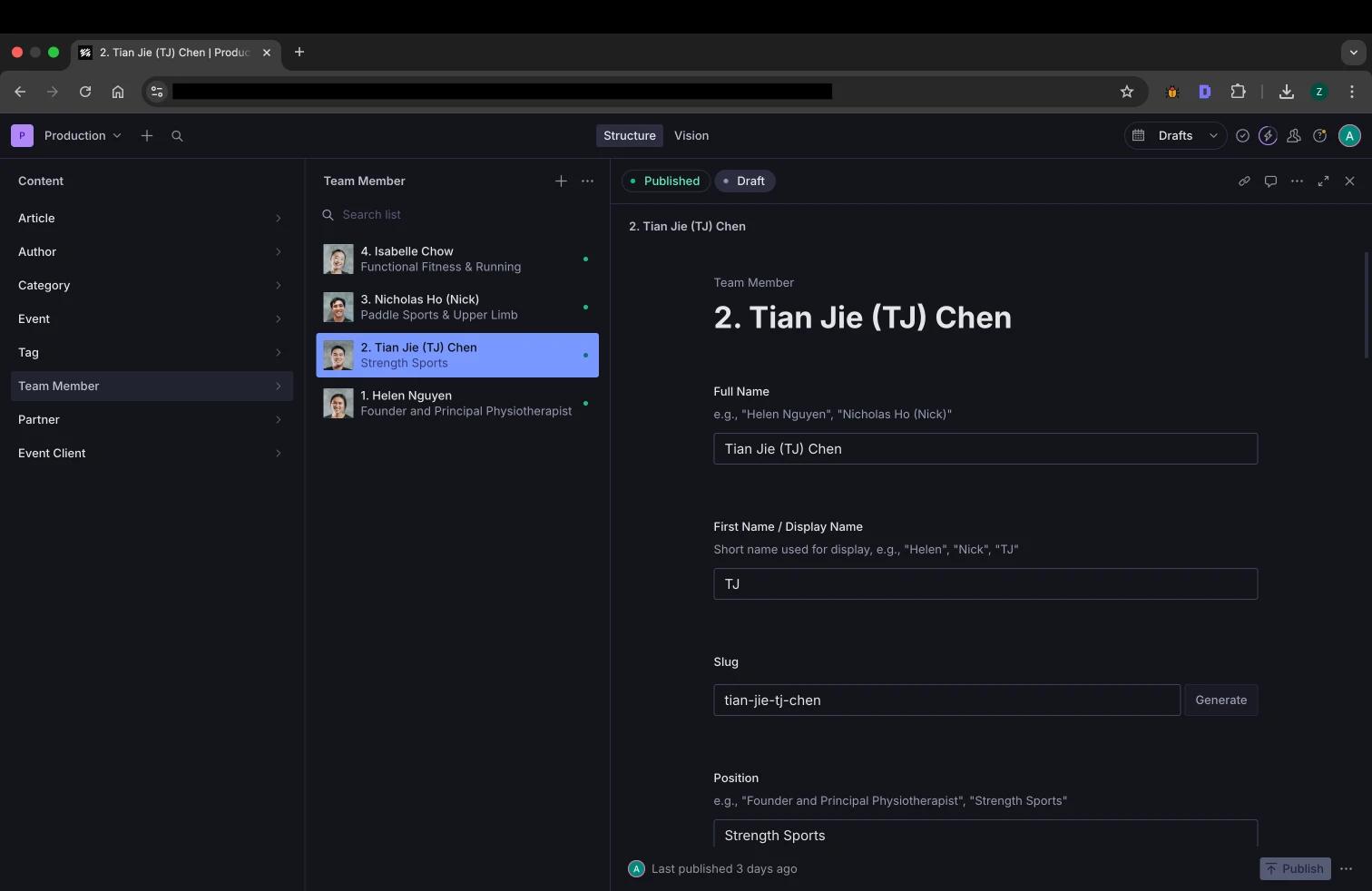
Task: Expand the document pane to fullscreen
Action: [x=1323, y=181]
